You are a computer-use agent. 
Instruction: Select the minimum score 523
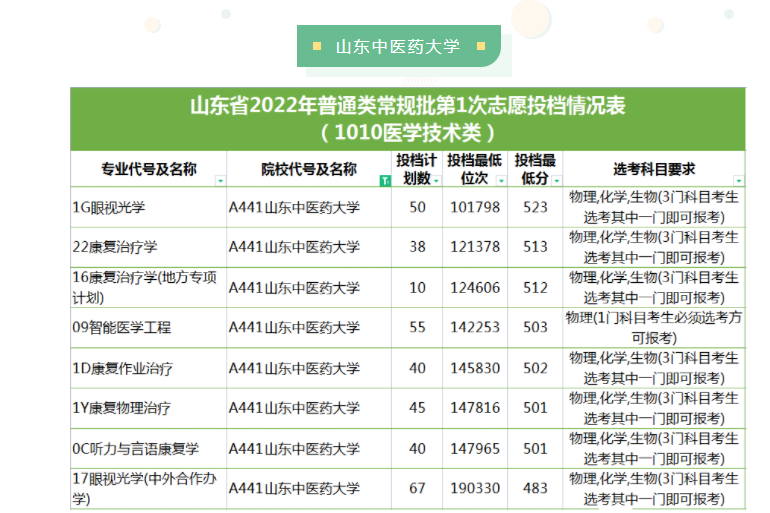(x=535, y=207)
